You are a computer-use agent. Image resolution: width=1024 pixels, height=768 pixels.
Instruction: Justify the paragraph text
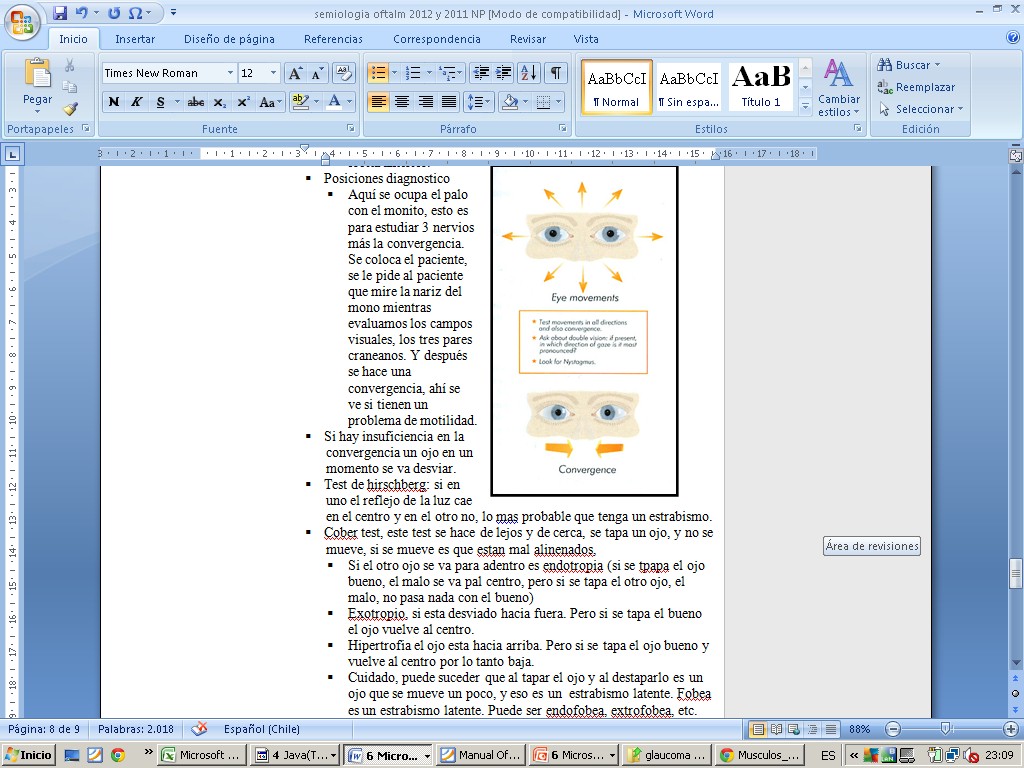(449, 102)
